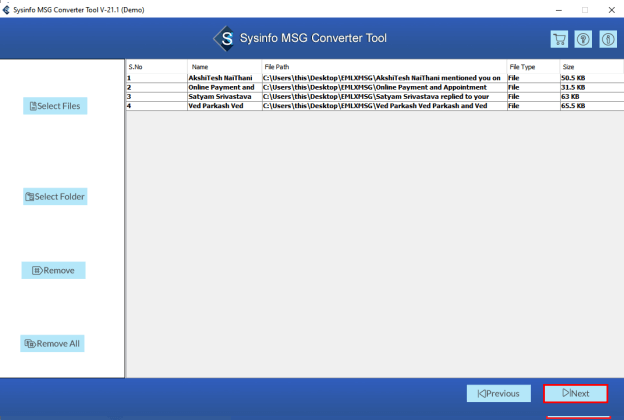Screen dimensions: 624x420
Task: Minimize the MSG Converter window
Action: coord(559,10)
